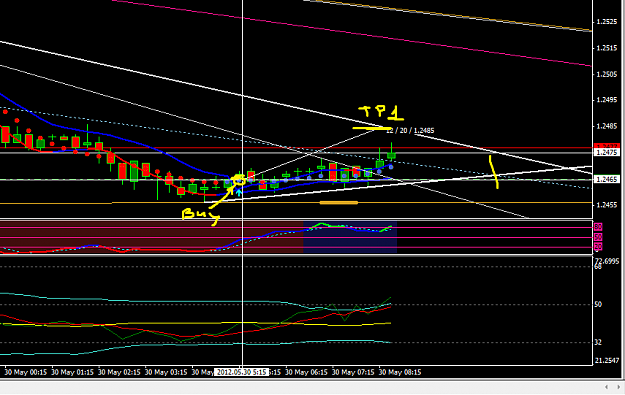Viewport: 625px width, 395px height.
Task: Click the price label 1.2475 on the price axis
Action: (x=607, y=153)
